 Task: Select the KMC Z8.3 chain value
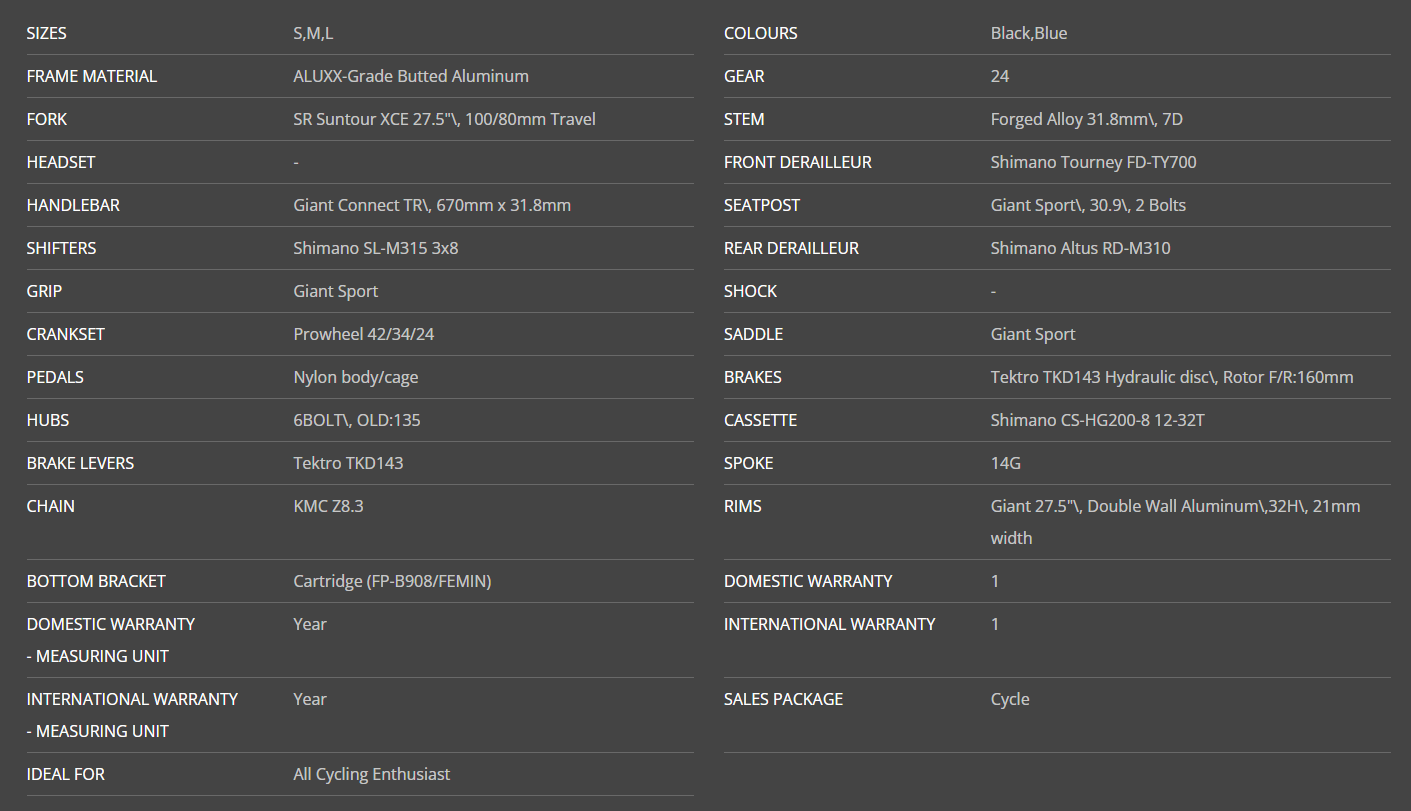coord(328,506)
